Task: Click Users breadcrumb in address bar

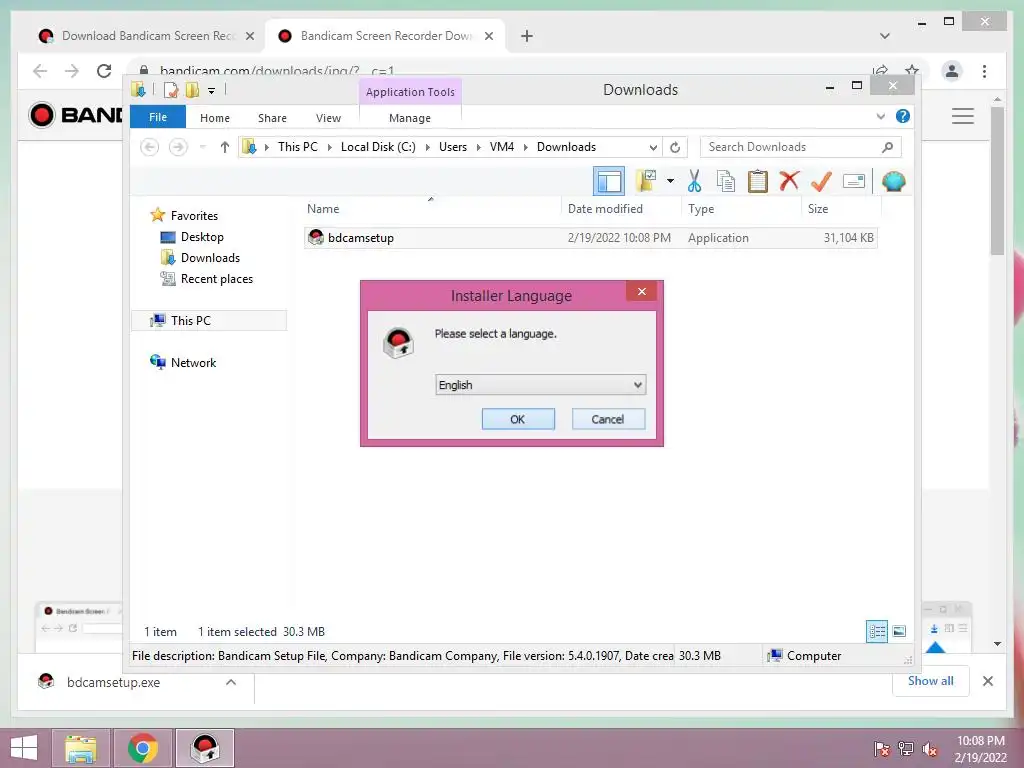Action: (x=453, y=147)
